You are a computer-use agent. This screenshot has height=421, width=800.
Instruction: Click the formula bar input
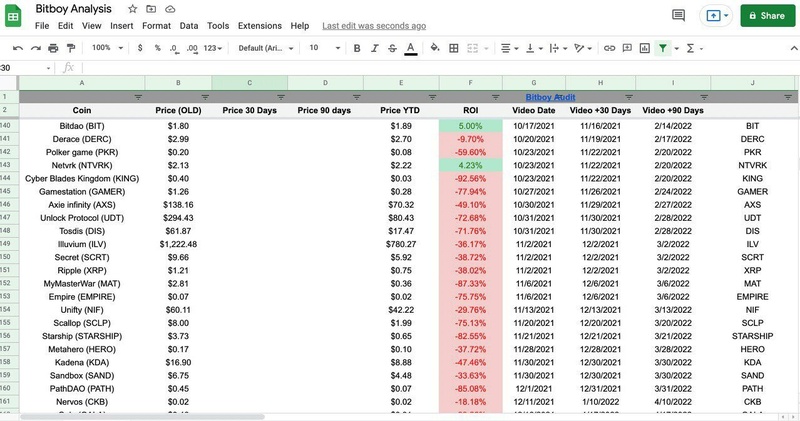[439, 68]
